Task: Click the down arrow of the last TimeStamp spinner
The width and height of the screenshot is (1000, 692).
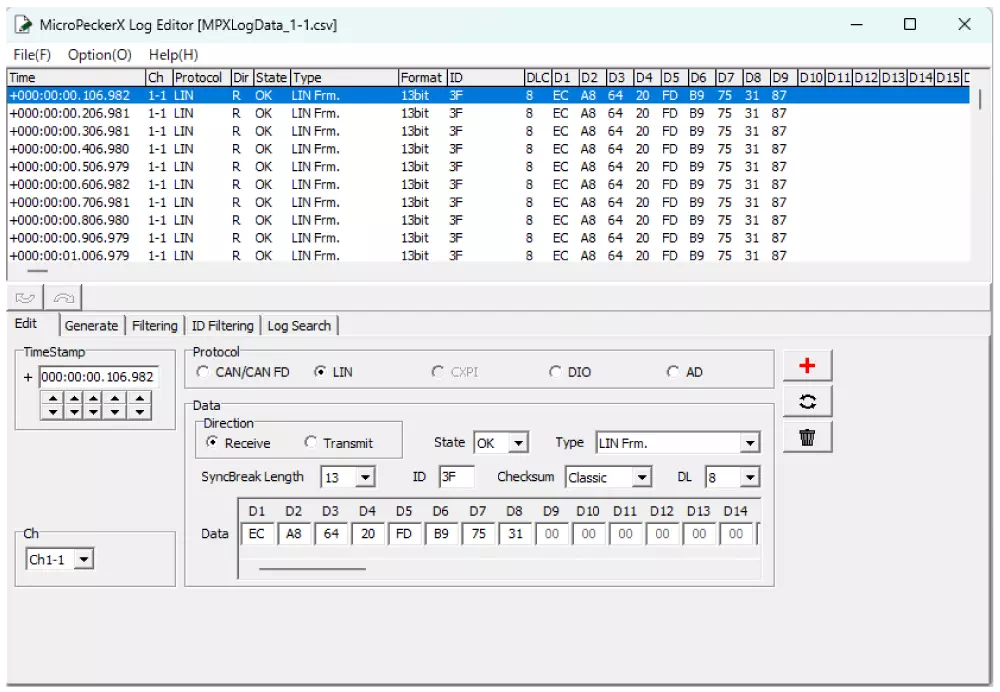Action: point(139,411)
